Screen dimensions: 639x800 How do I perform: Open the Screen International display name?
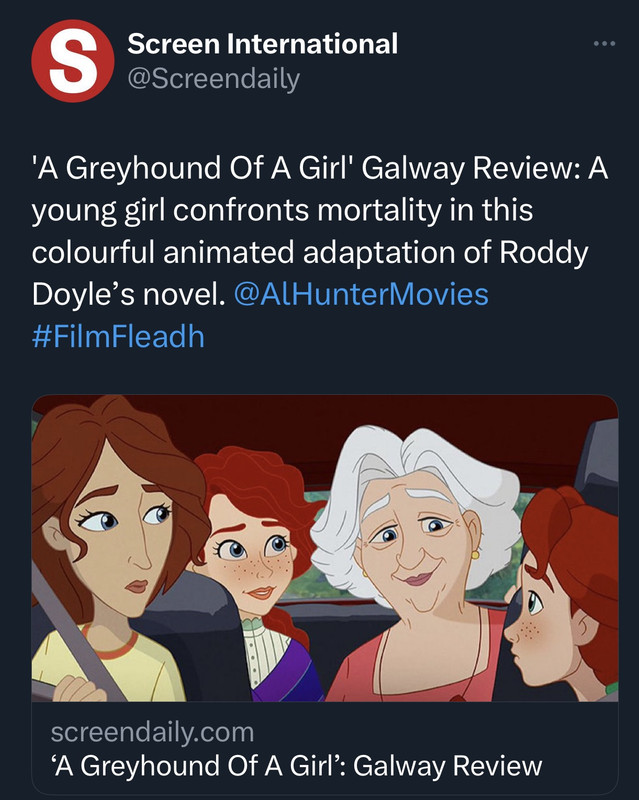(x=262, y=43)
